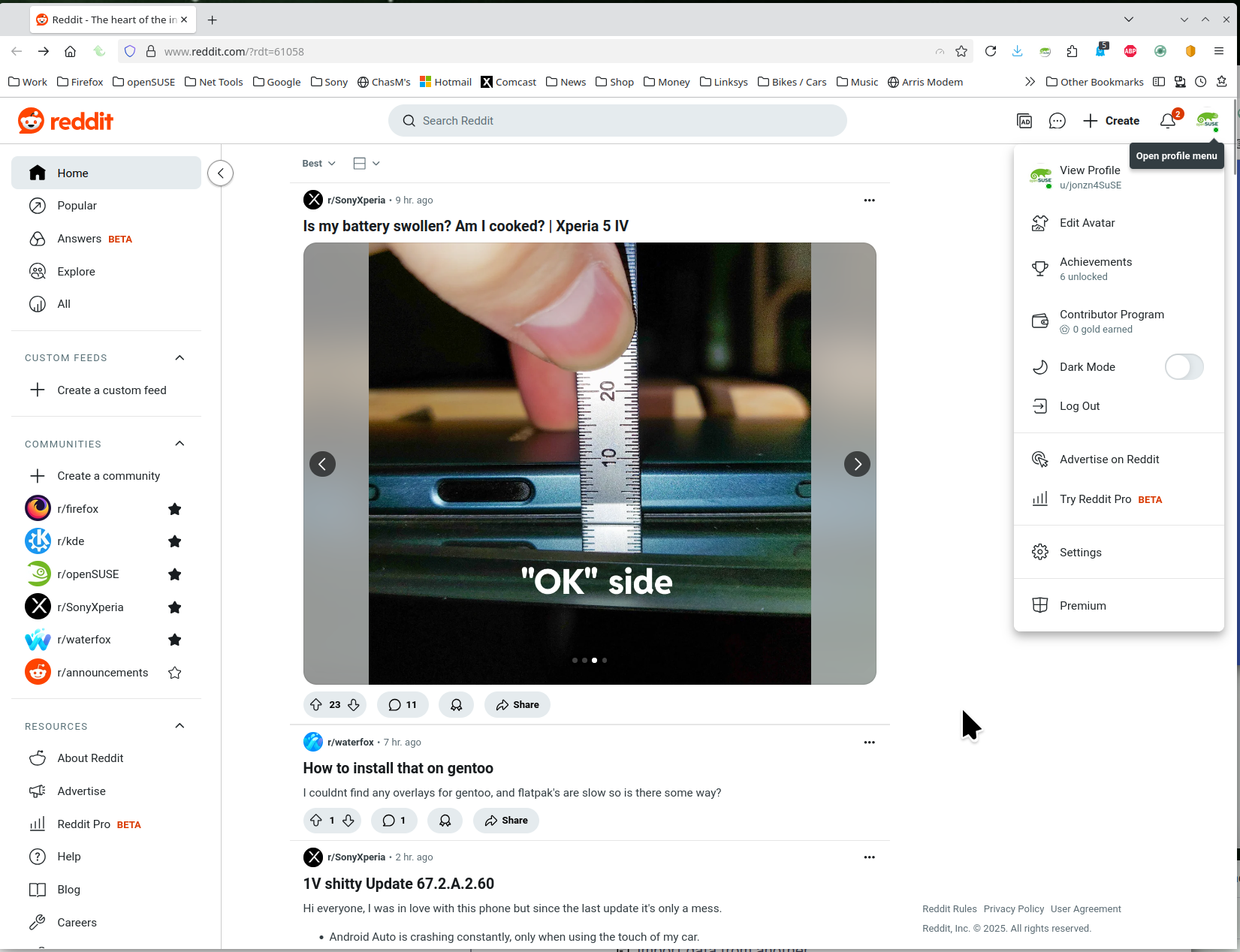Open a new browser tab
This screenshot has width=1240, height=952.
(x=213, y=20)
